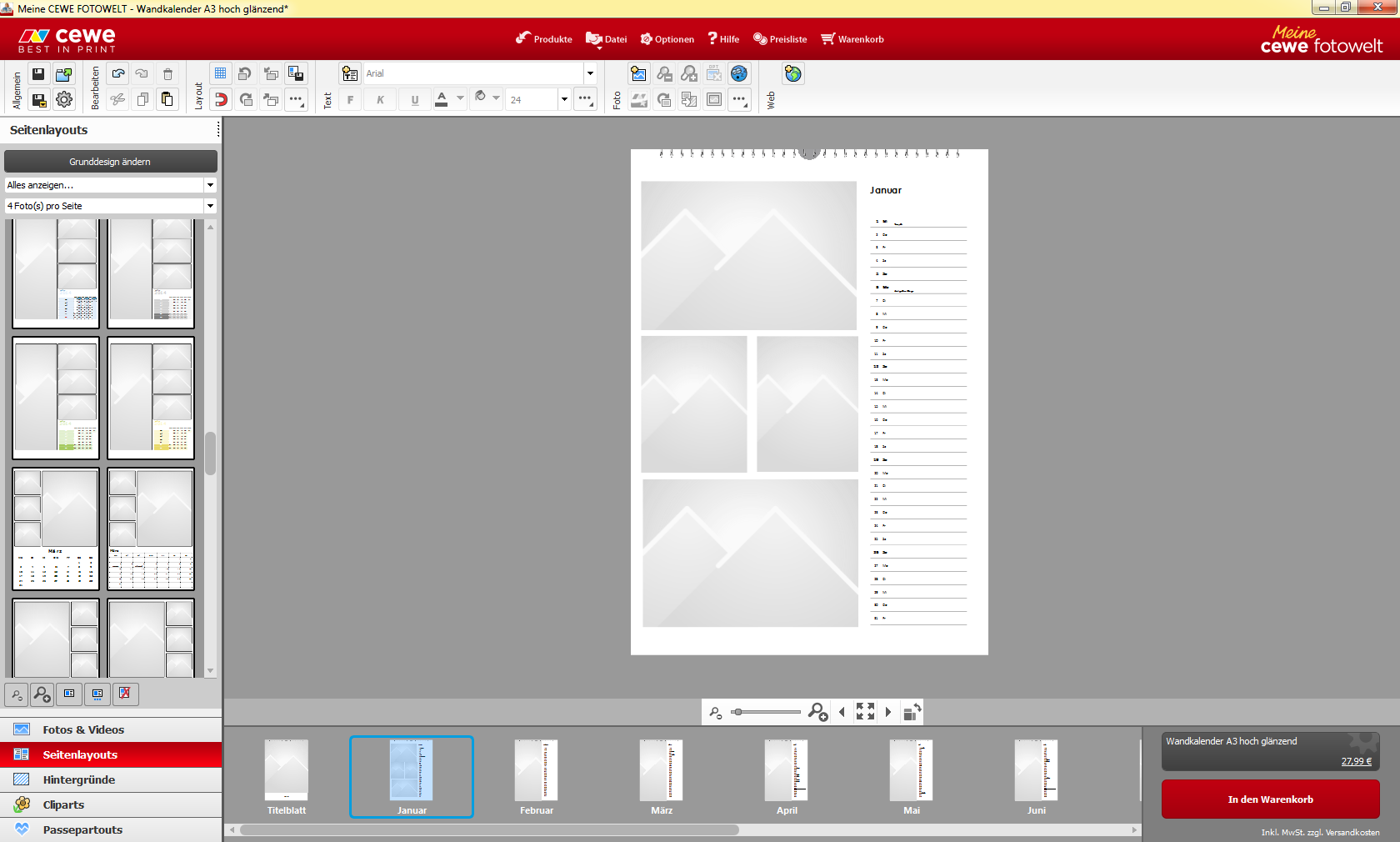Viewport: 1400px width, 842px height.
Task: Open the '4 Foto(s) pro Seite' dropdown
Action: pos(210,206)
